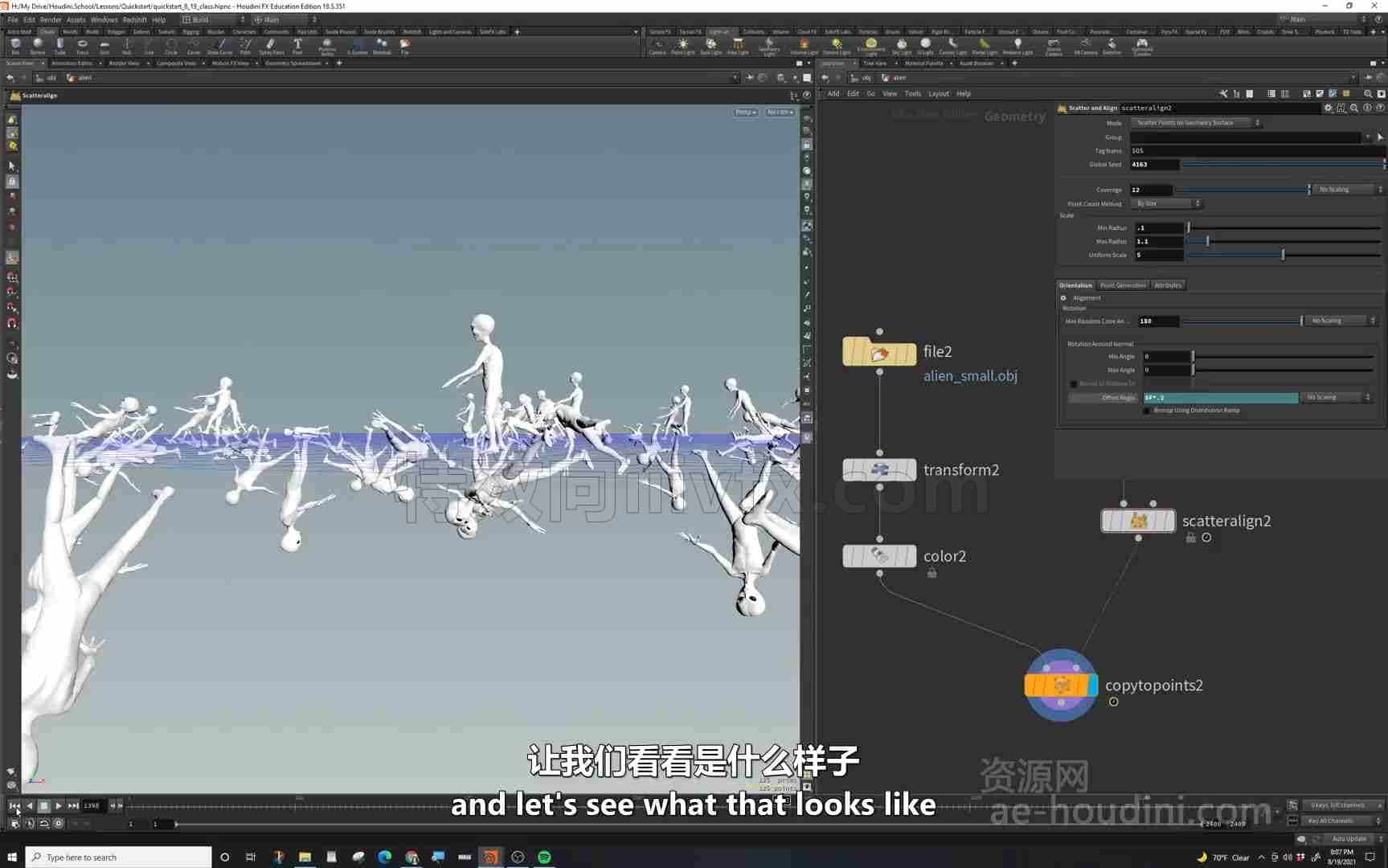Screen dimensions: 1388x868
Task: Open the network editor Tools menu
Action: pyautogui.click(x=912, y=94)
